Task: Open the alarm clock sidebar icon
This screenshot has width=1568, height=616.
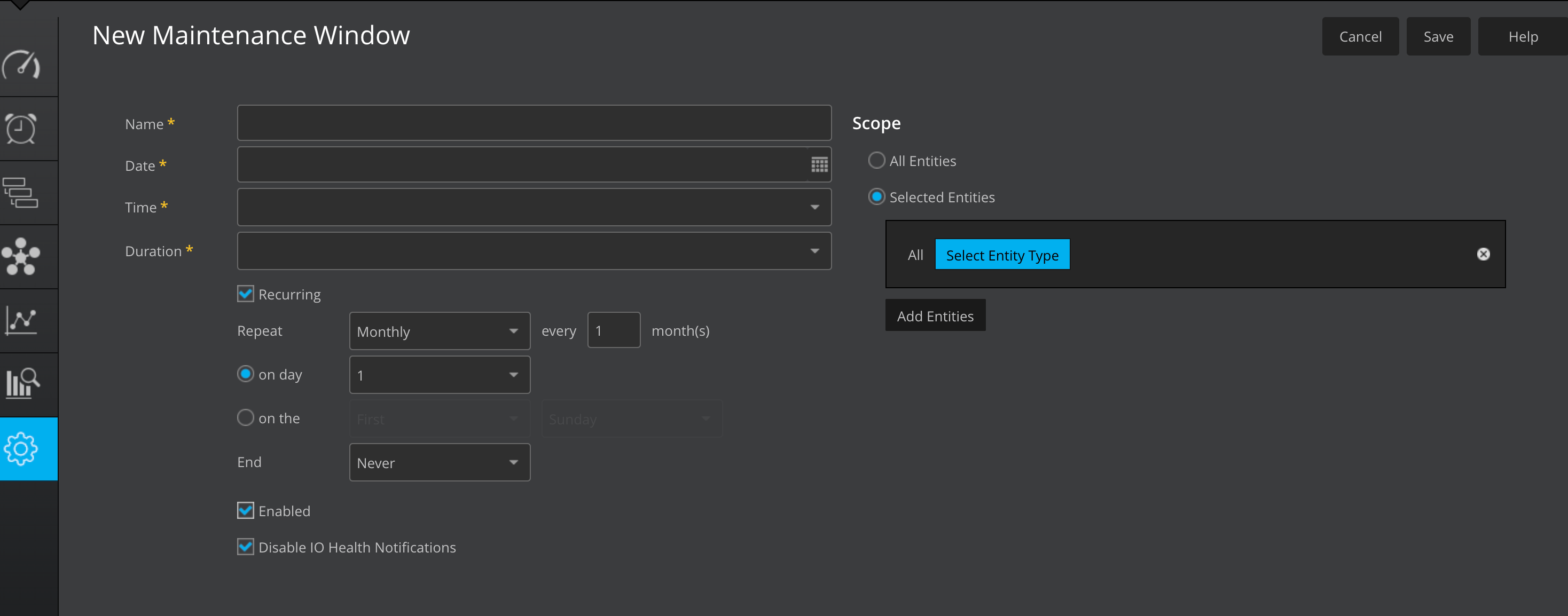Action: tap(21, 129)
